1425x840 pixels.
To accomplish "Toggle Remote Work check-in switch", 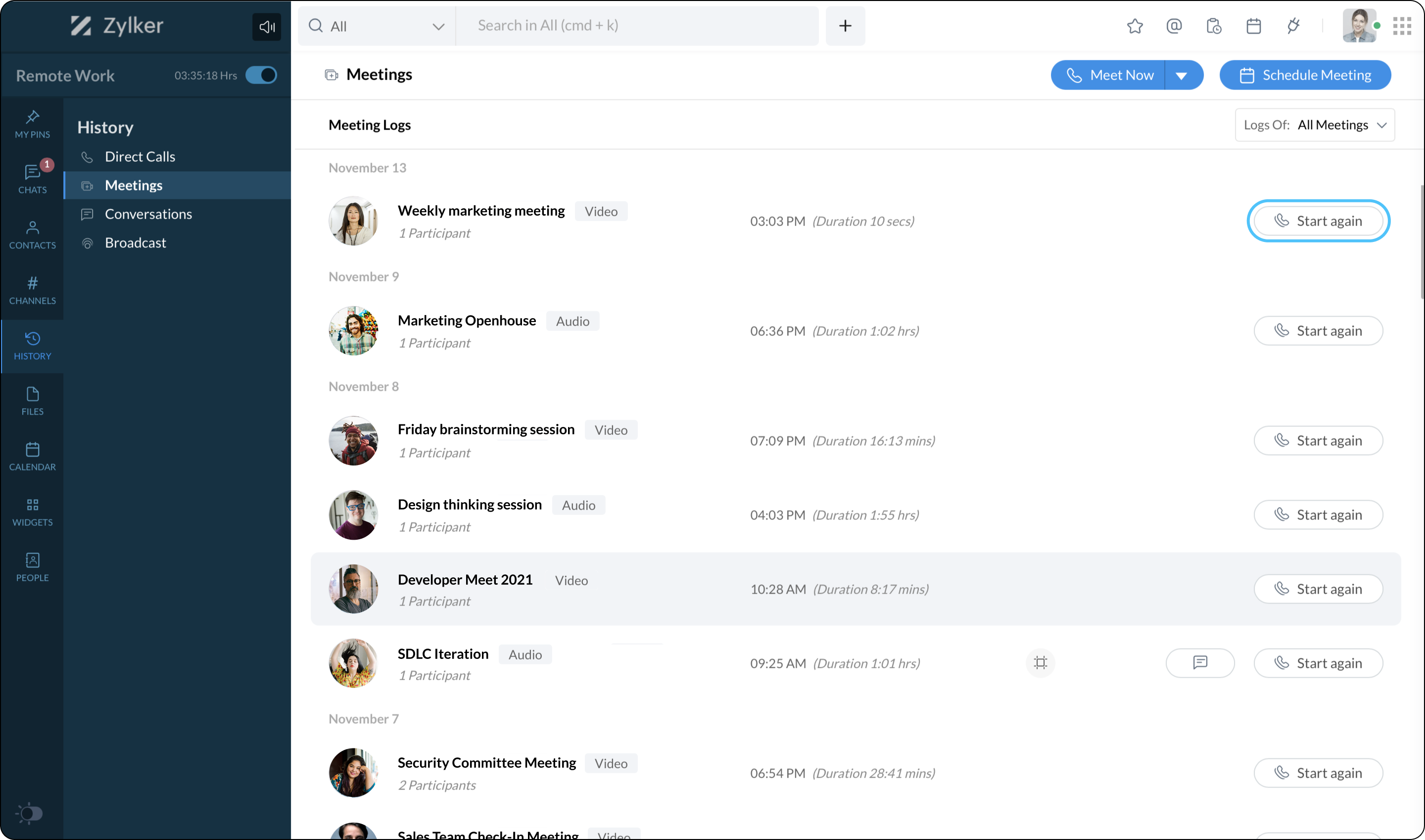I will point(261,75).
